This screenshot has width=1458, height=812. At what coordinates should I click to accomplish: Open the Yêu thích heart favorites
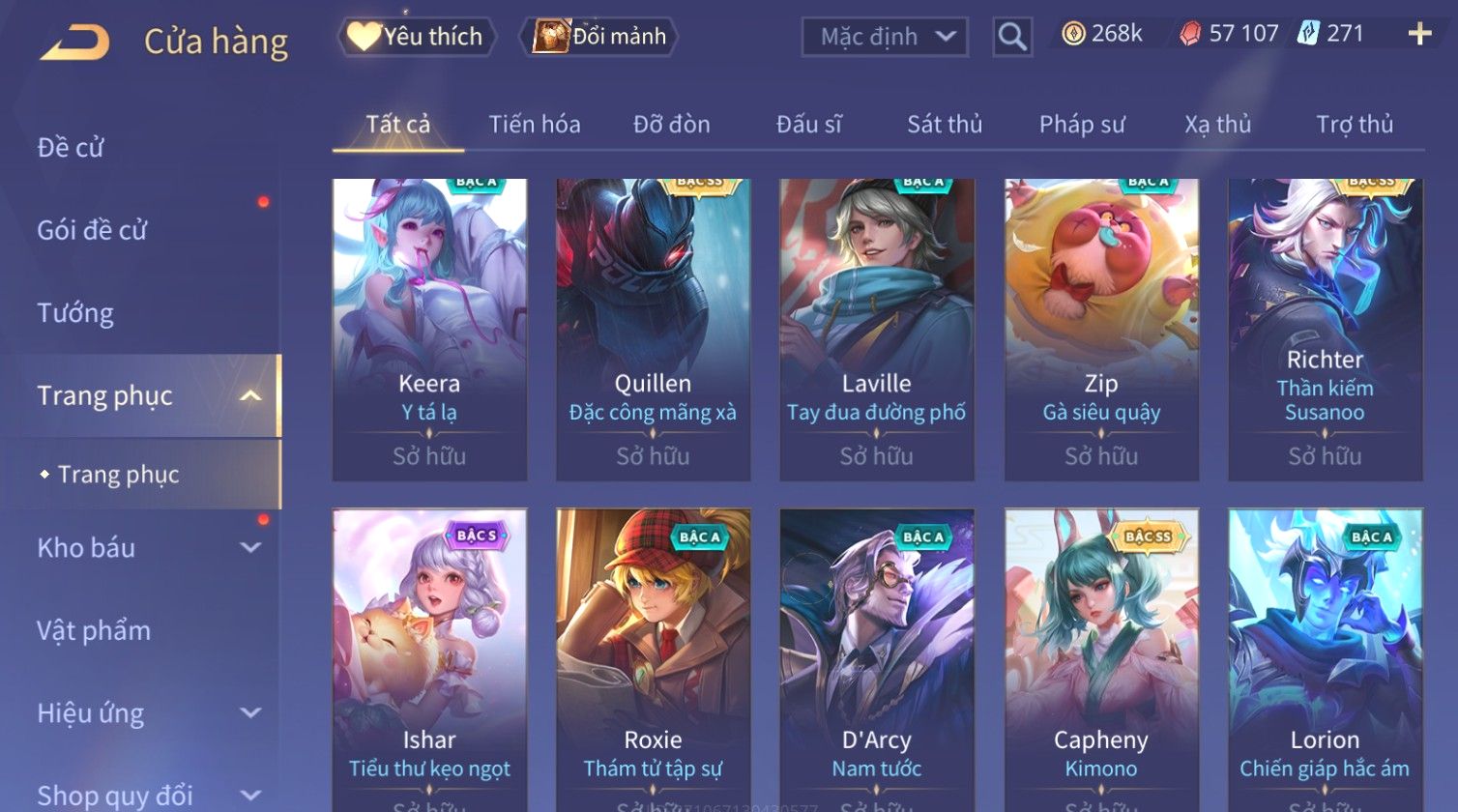[417, 37]
